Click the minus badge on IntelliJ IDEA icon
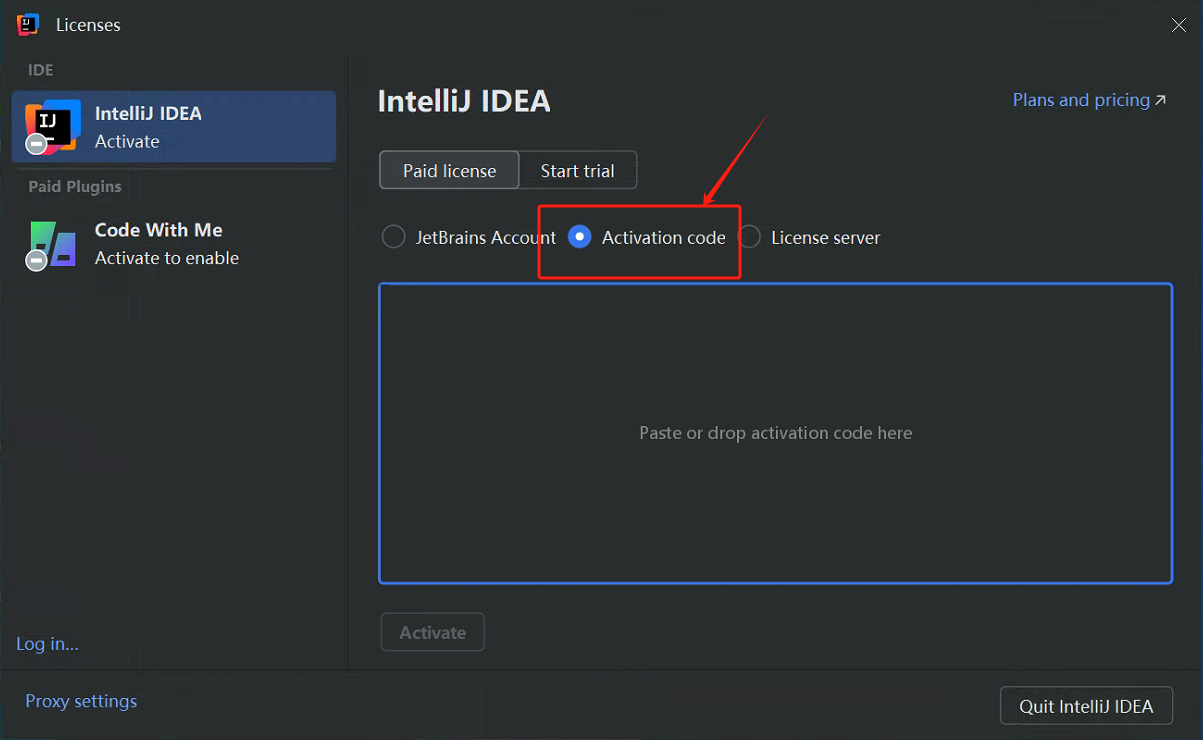 (37, 145)
